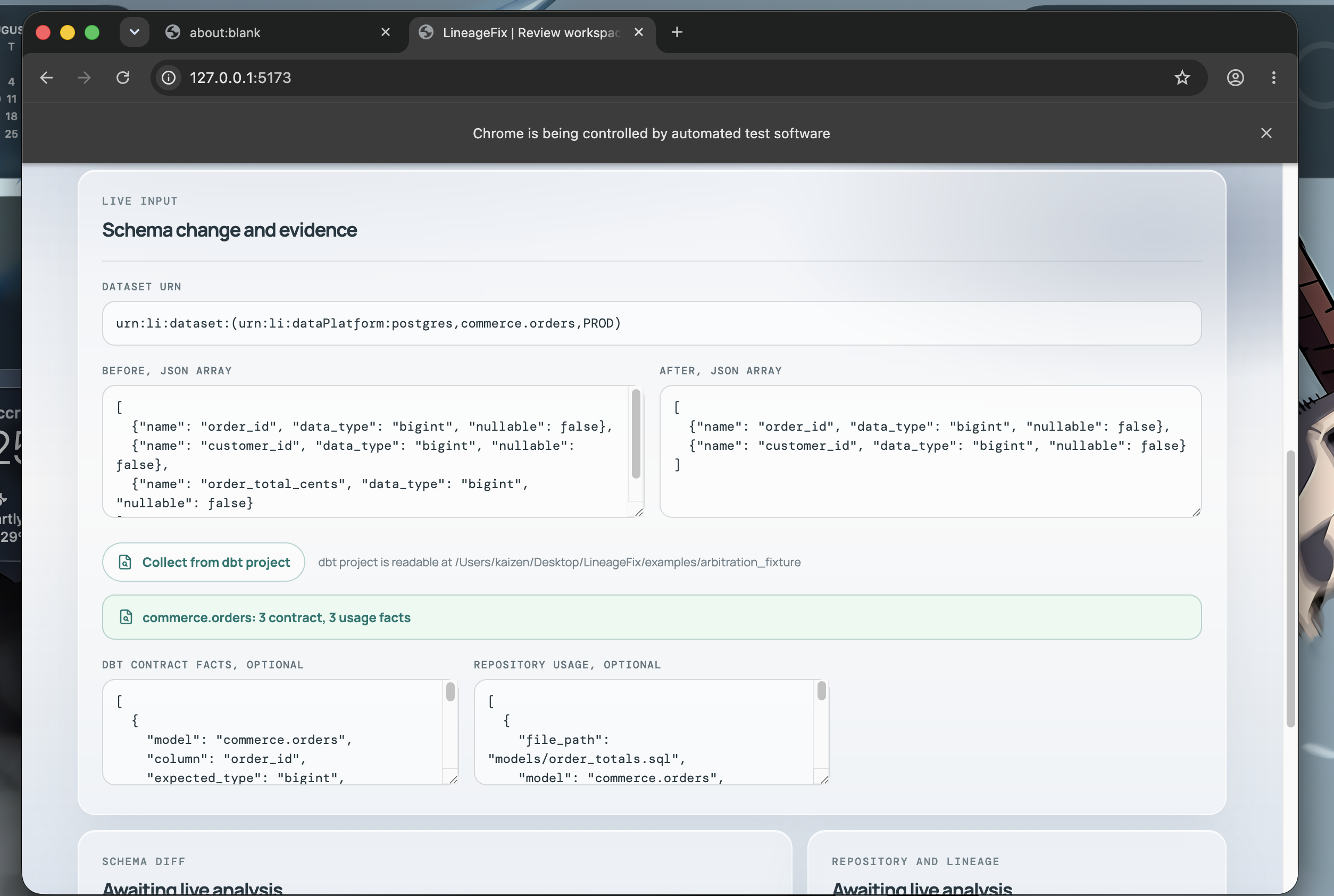This screenshot has width=1334, height=896.
Task: Click inside the After JSON array textarea
Action: tap(930, 451)
